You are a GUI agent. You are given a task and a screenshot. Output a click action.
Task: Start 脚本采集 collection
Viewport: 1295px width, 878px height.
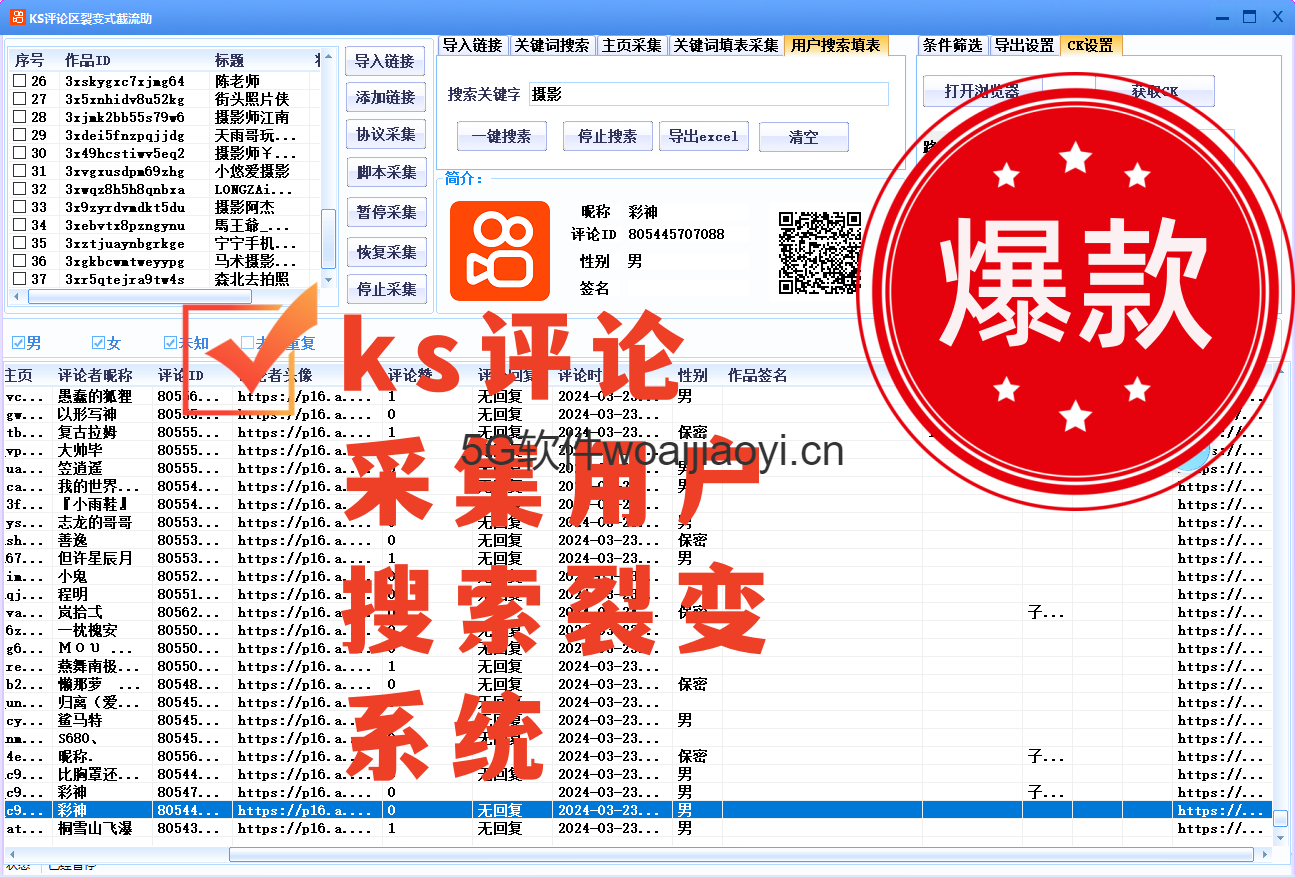click(x=386, y=172)
